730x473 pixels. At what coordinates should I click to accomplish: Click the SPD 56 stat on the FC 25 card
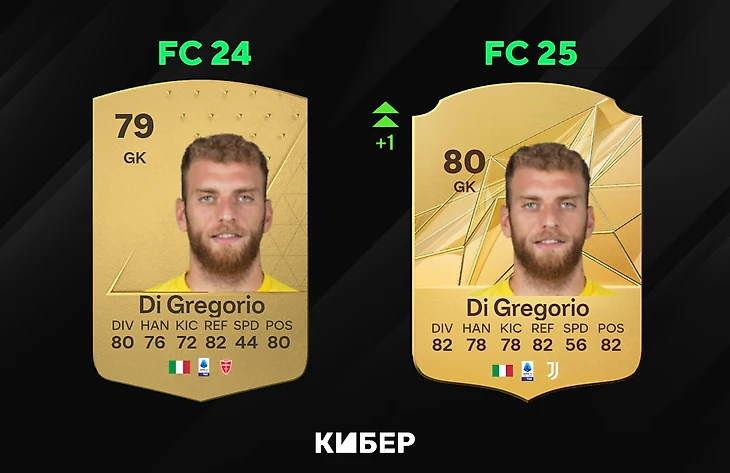click(x=576, y=337)
